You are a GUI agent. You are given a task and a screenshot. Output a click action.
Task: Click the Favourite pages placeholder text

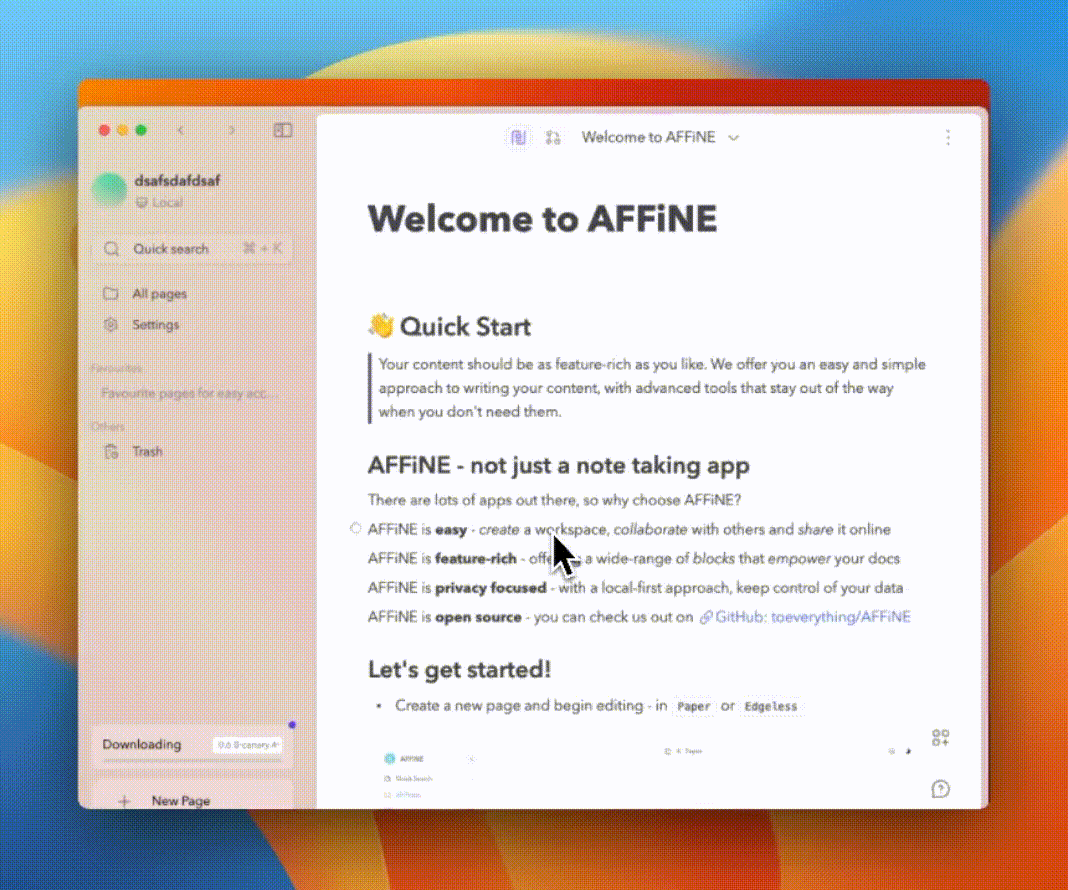(x=189, y=393)
